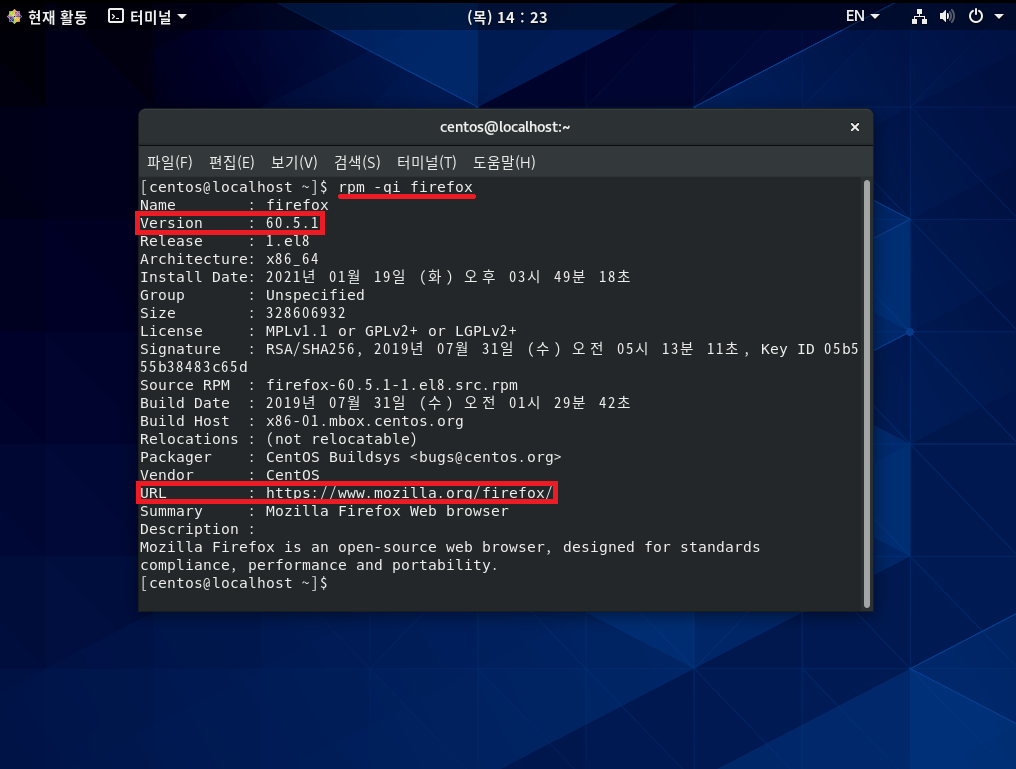Click the signature key fragment 55b38483c65d
This screenshot has height=769, width=1016.
194,367
